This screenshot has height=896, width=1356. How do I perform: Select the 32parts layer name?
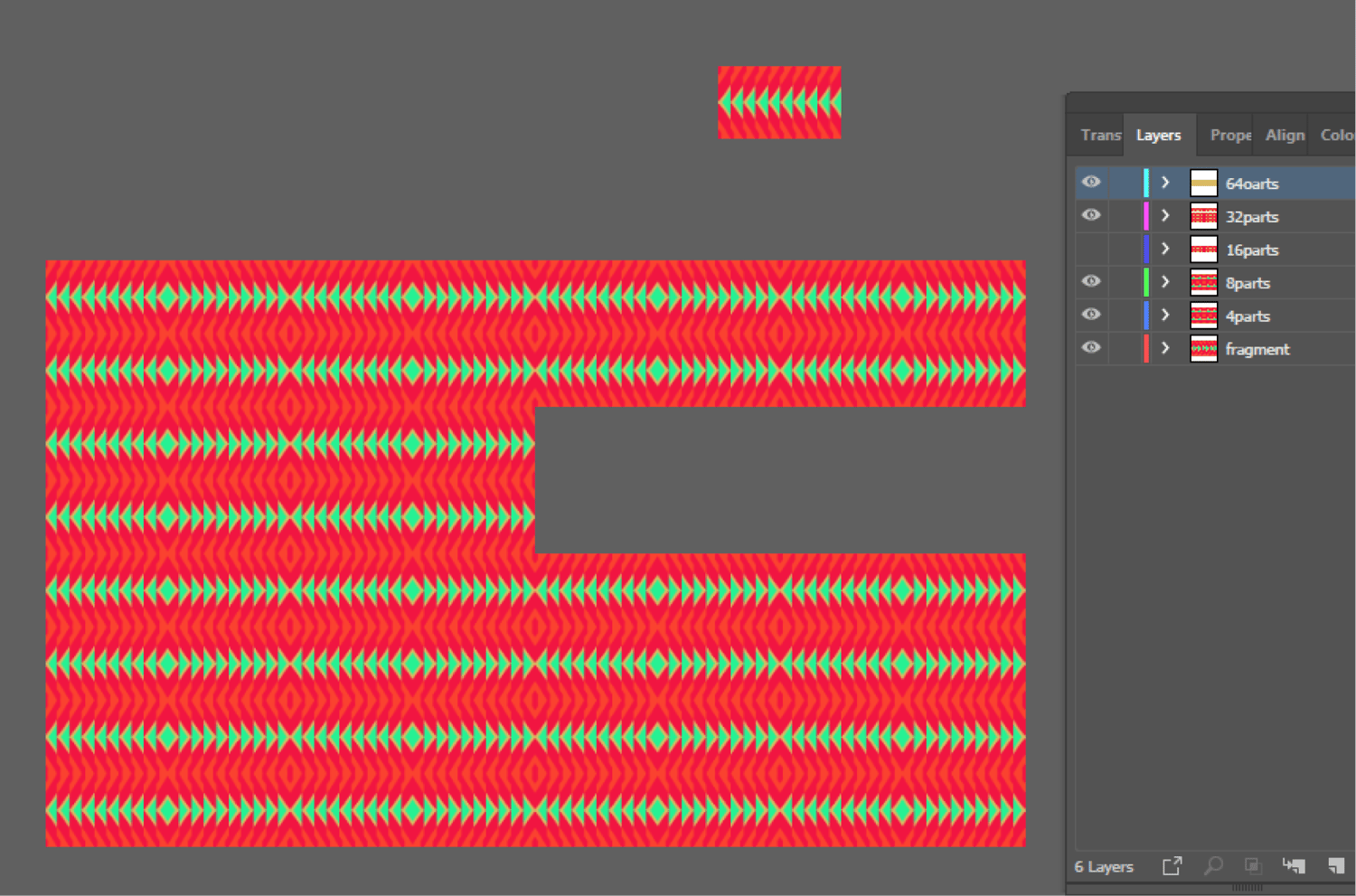click(1252, 217)
